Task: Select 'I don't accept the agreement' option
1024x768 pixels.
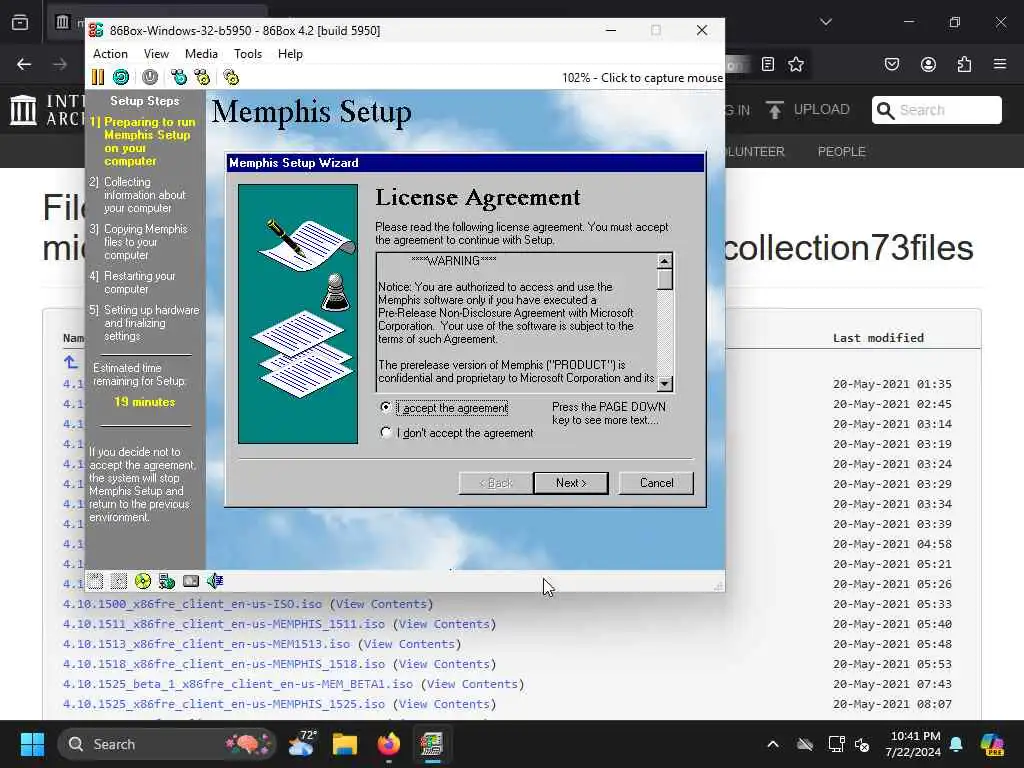Action: click(x=386, y=432)
